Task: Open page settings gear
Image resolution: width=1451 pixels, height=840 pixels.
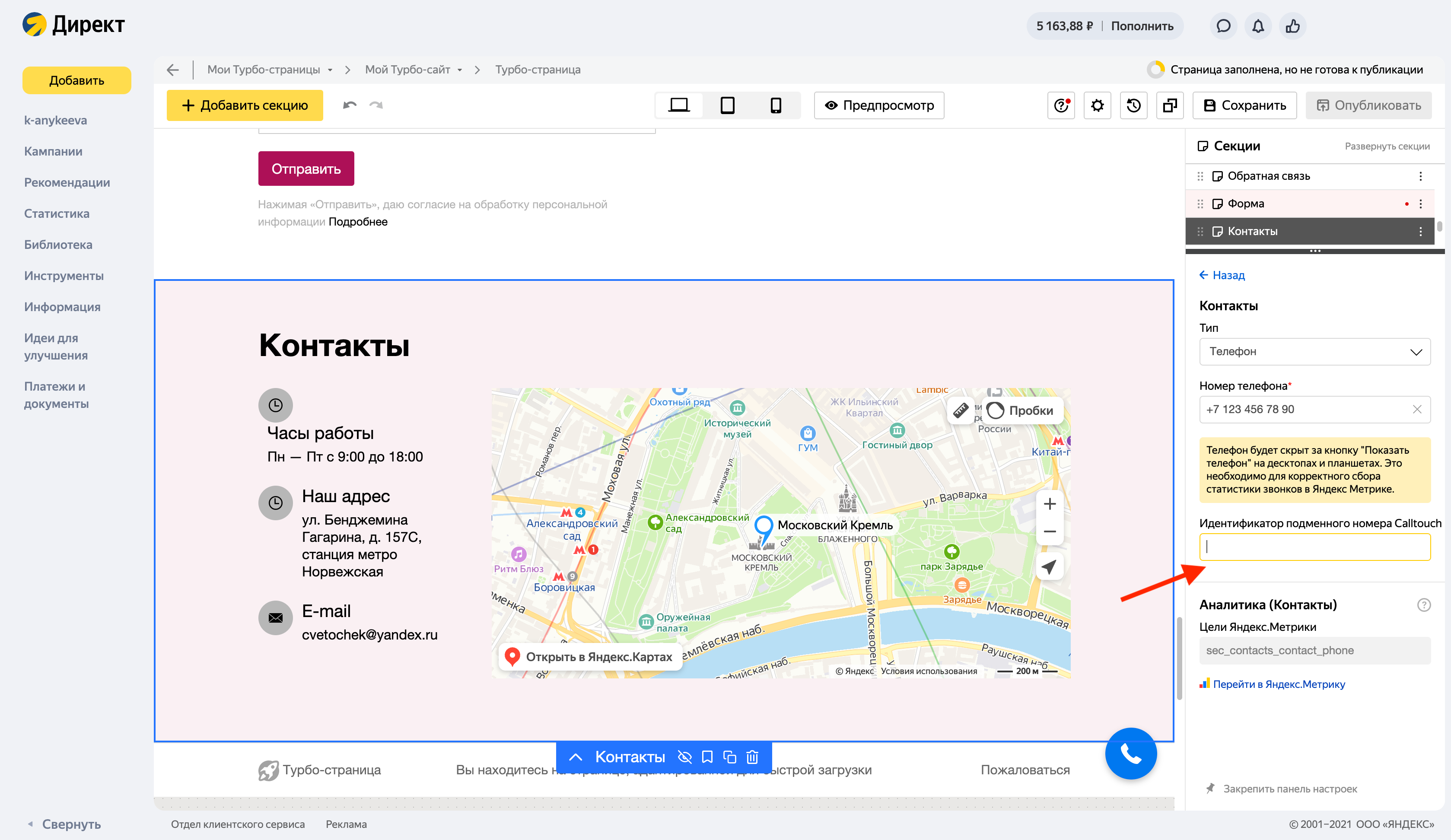Action: 1098,105
